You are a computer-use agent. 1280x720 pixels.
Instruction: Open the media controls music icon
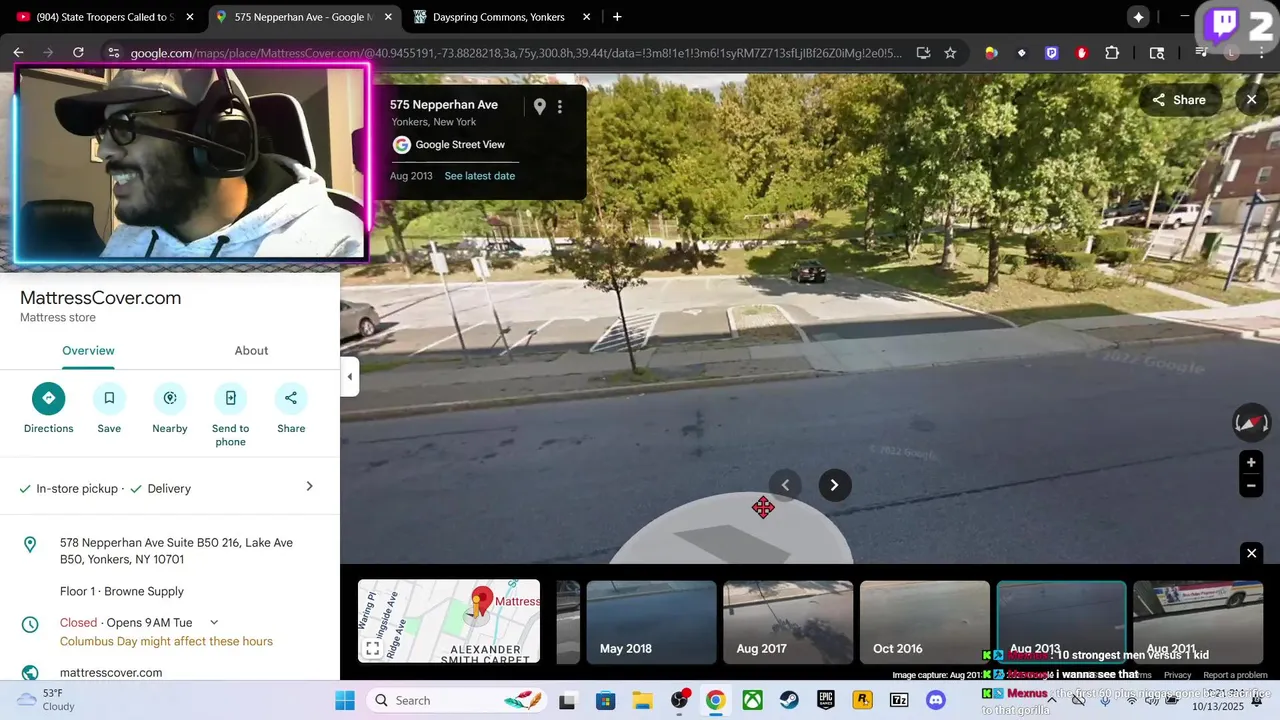coord(1203,53)
